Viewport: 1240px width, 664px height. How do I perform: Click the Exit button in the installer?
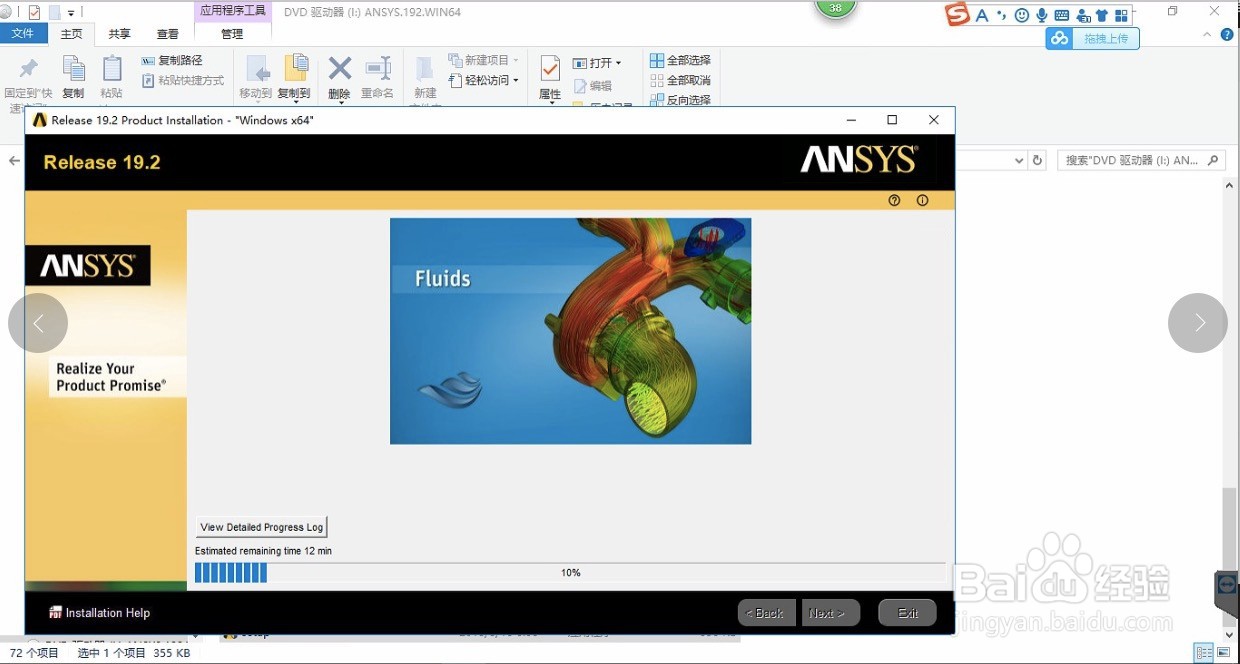(908, 613)
